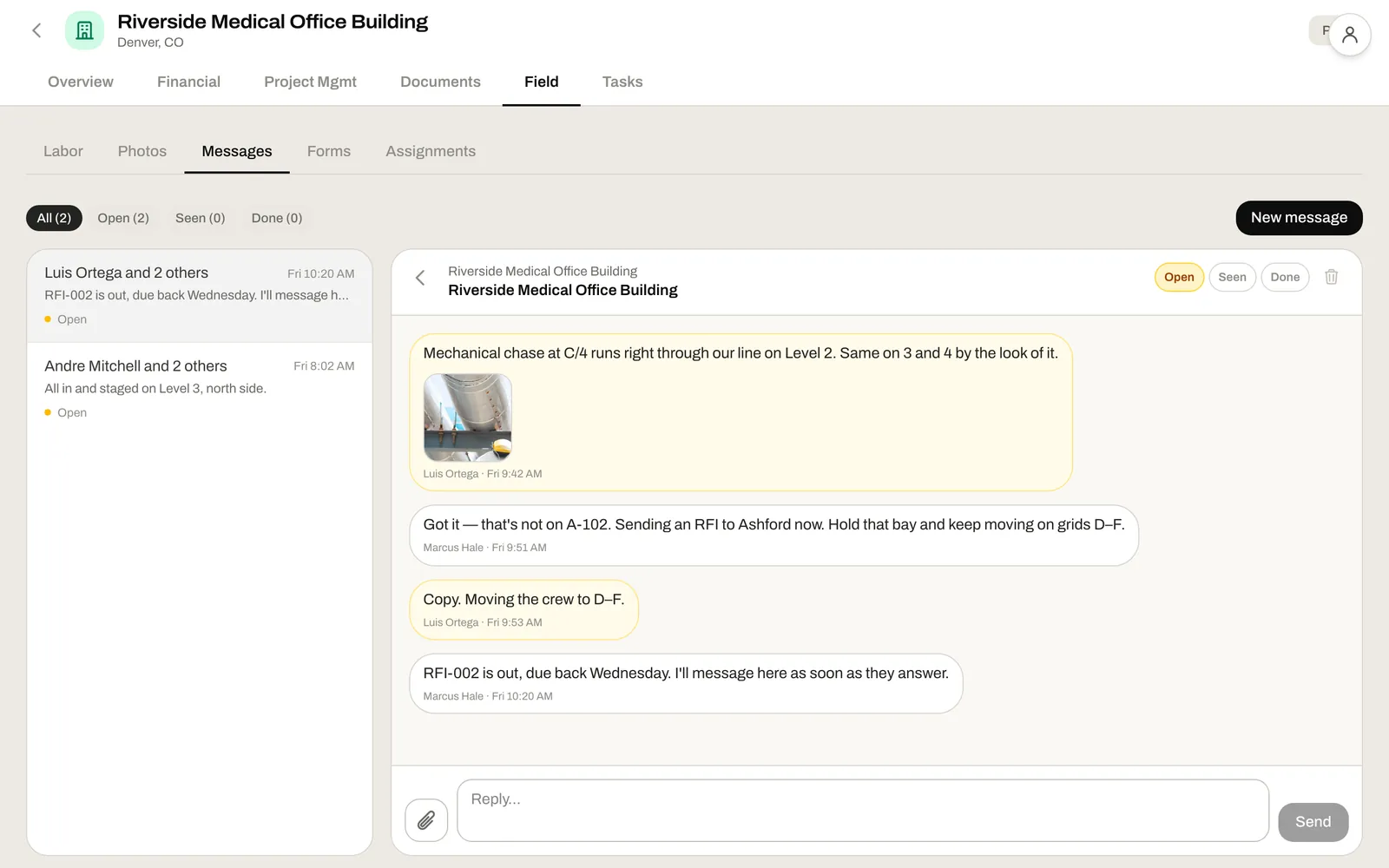Switch to the Financial tab

point(188,82)
